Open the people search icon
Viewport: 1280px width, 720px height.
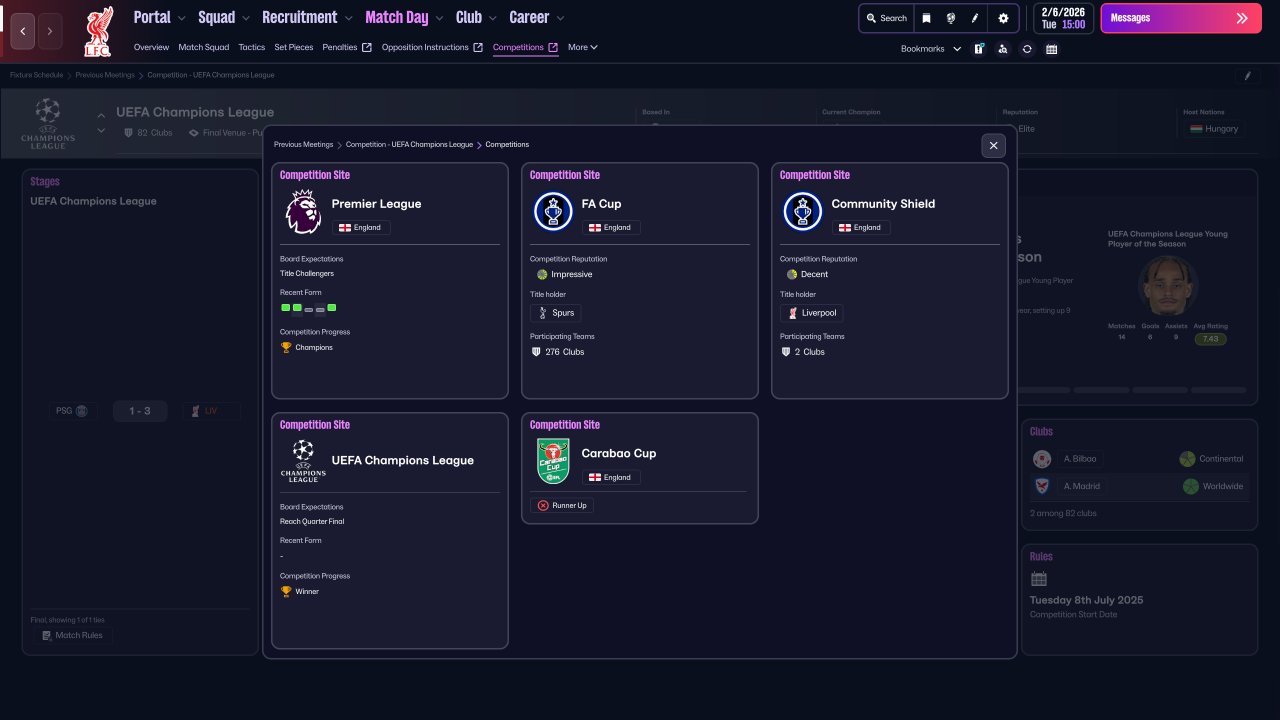click(1003, 48)
